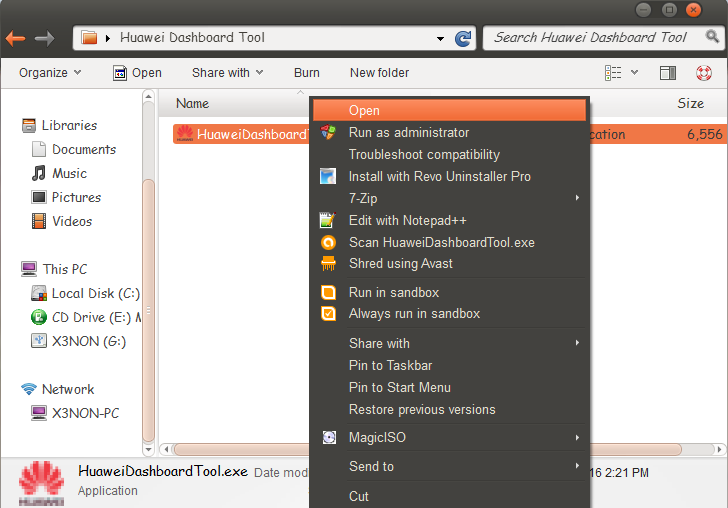Open help via the lifebuoy icon
Screen dimensions: 728x508
coord(704,73)
